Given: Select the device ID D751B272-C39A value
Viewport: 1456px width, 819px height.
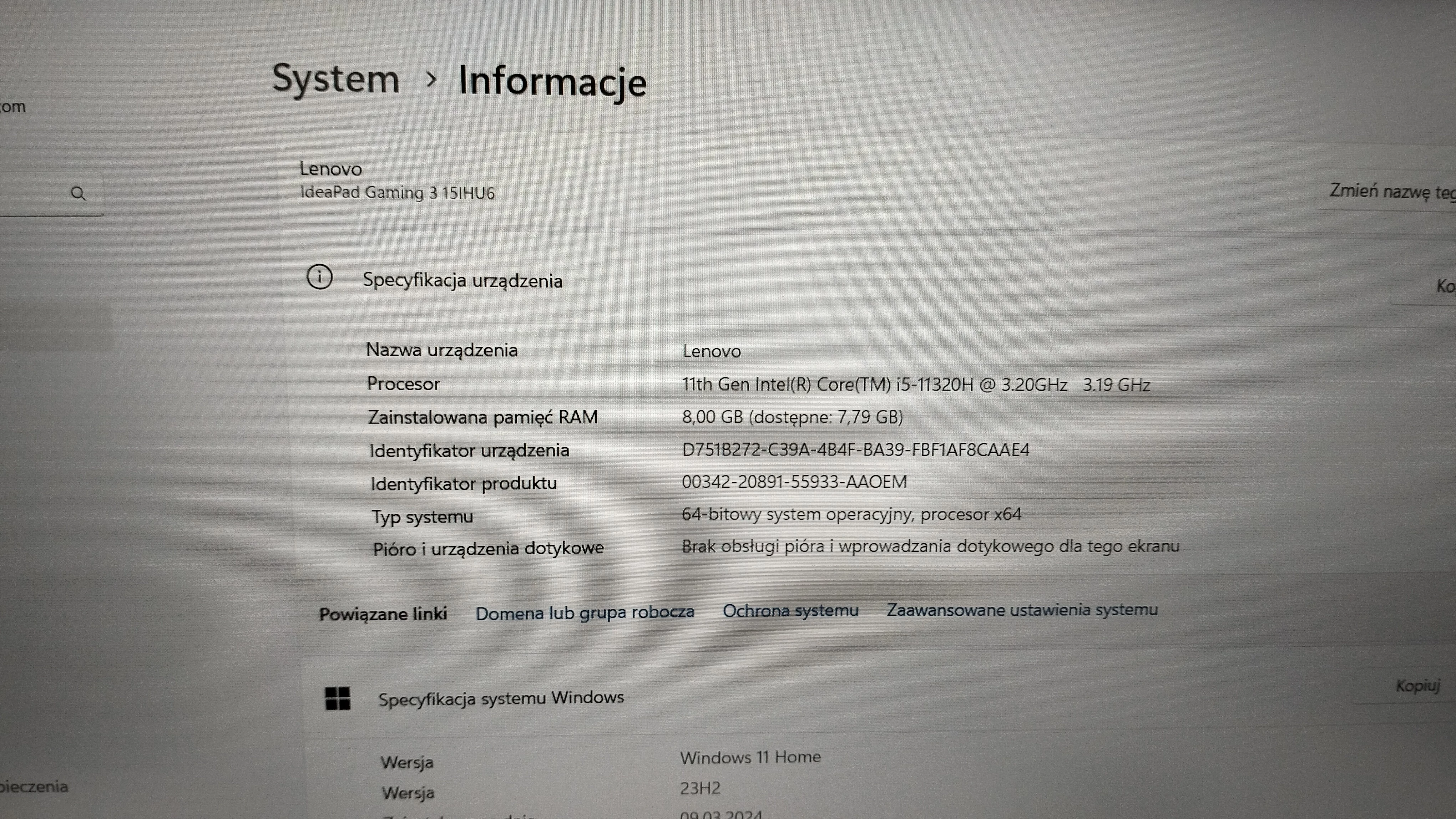Looking at the screenshot, I should click(856, 449).
